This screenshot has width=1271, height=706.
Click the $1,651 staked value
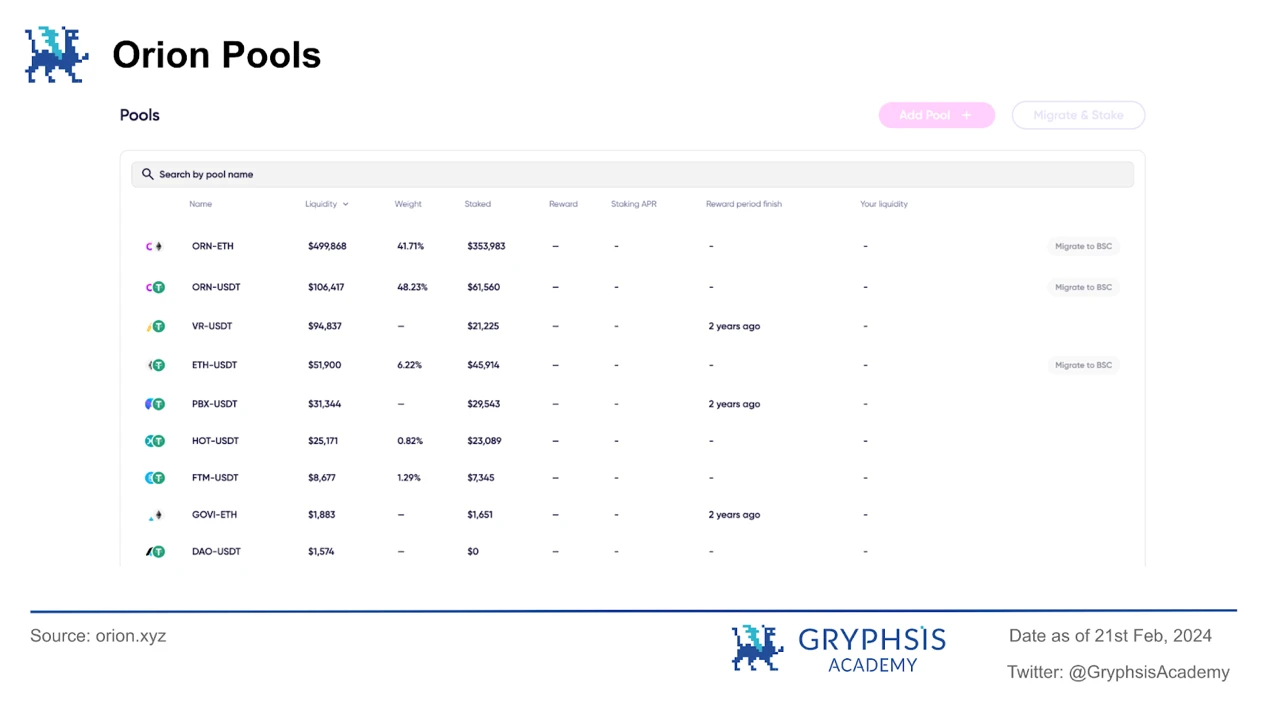click(479, 515)
